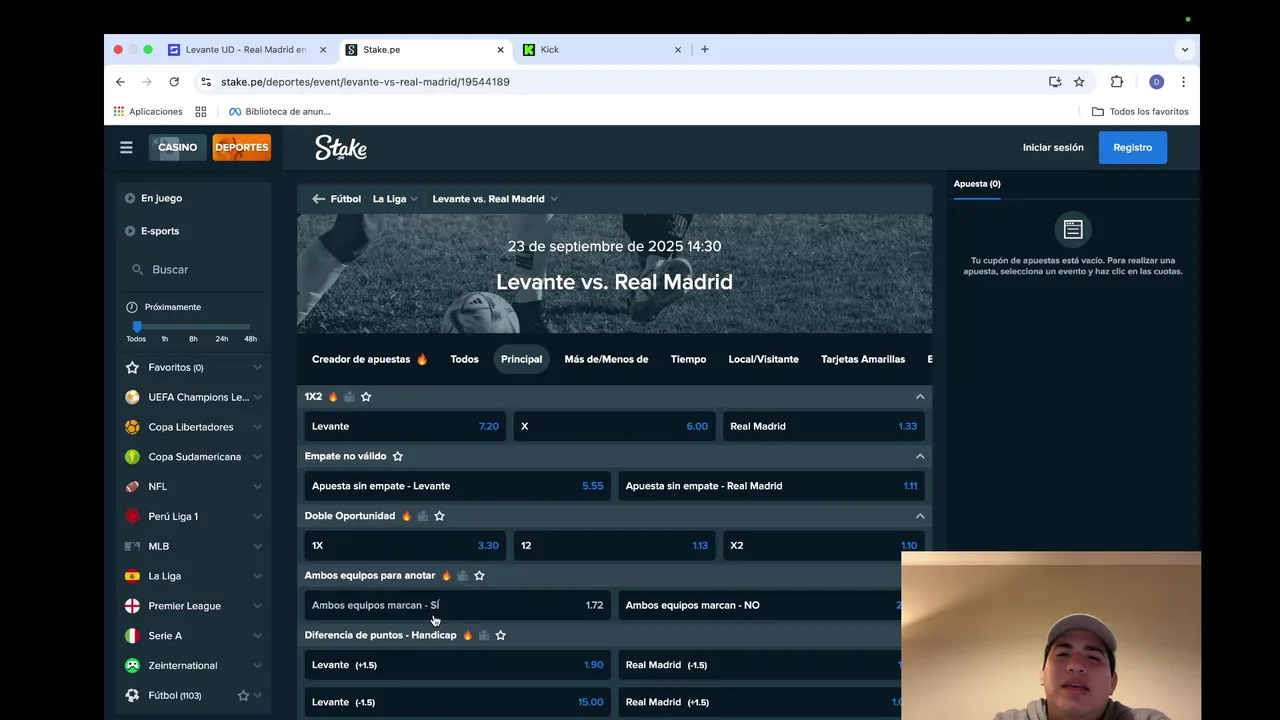The image size is (1280, 720).
Task: Select 24h on the Próximamente timeline
Action: tap(222, 339)
